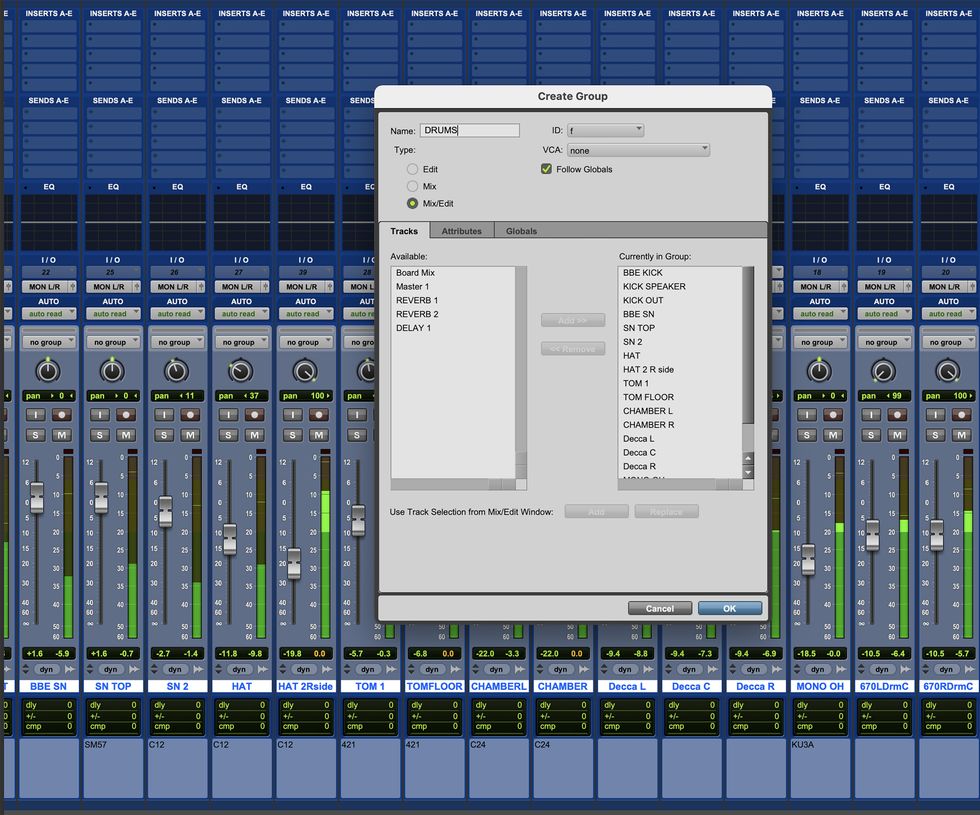This screenshot has width=980, height=815.
Task: Arm the SN 2 track for recording
Action: click(191, 414)
